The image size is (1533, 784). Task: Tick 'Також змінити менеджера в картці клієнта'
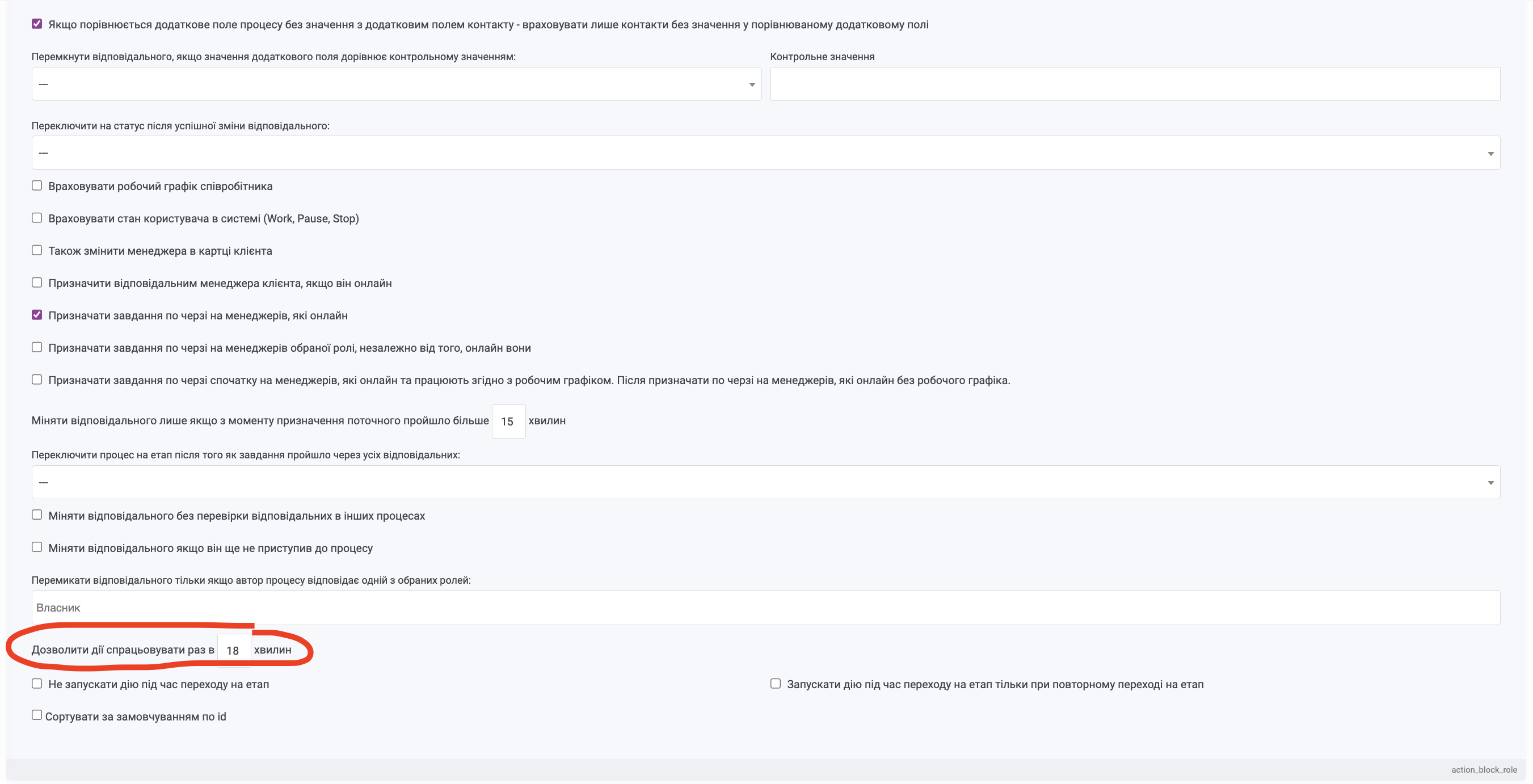click(x=37, y=250)
